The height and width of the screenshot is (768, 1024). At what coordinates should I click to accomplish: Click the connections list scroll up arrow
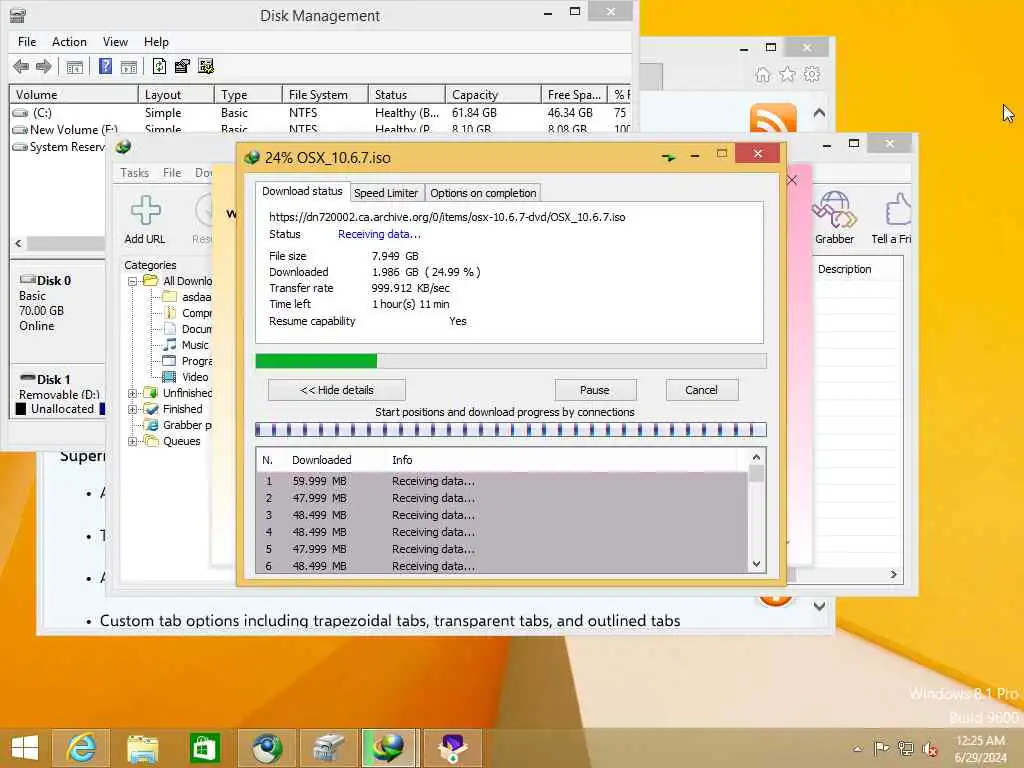coord(756,458)
